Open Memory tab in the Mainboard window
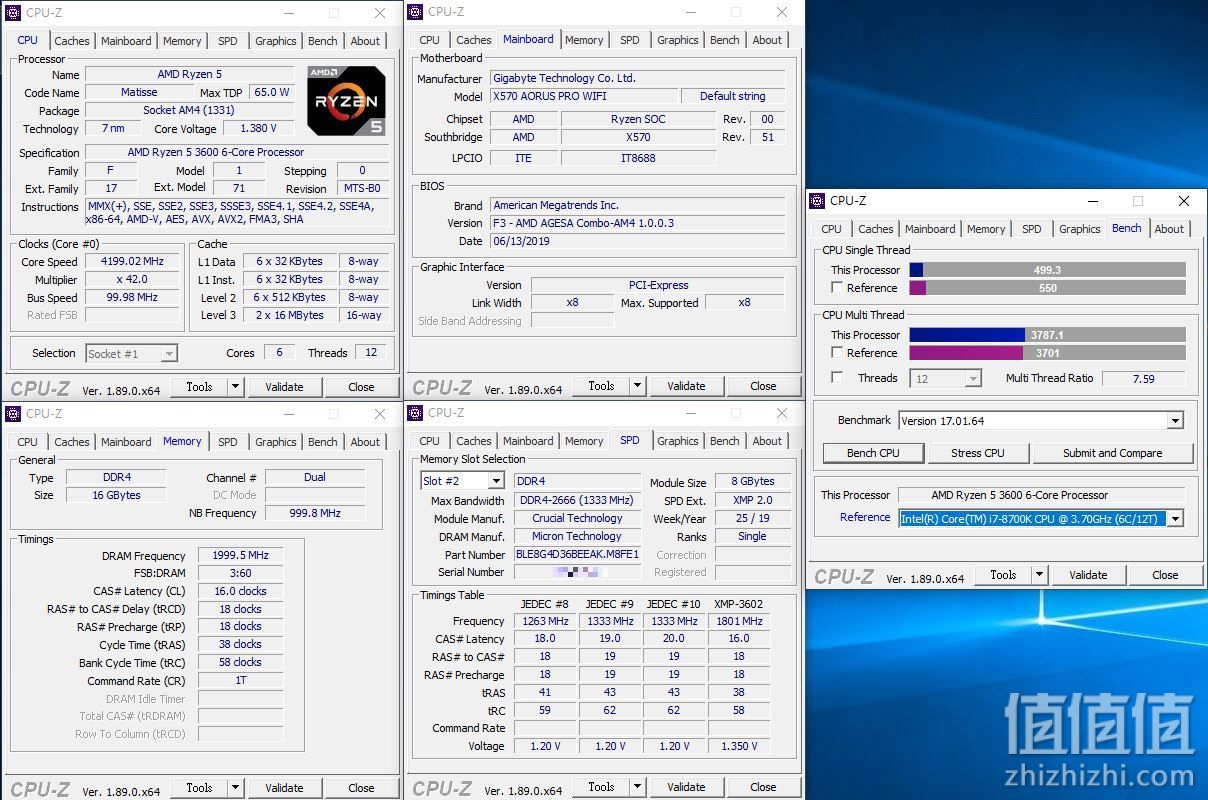 584,40
